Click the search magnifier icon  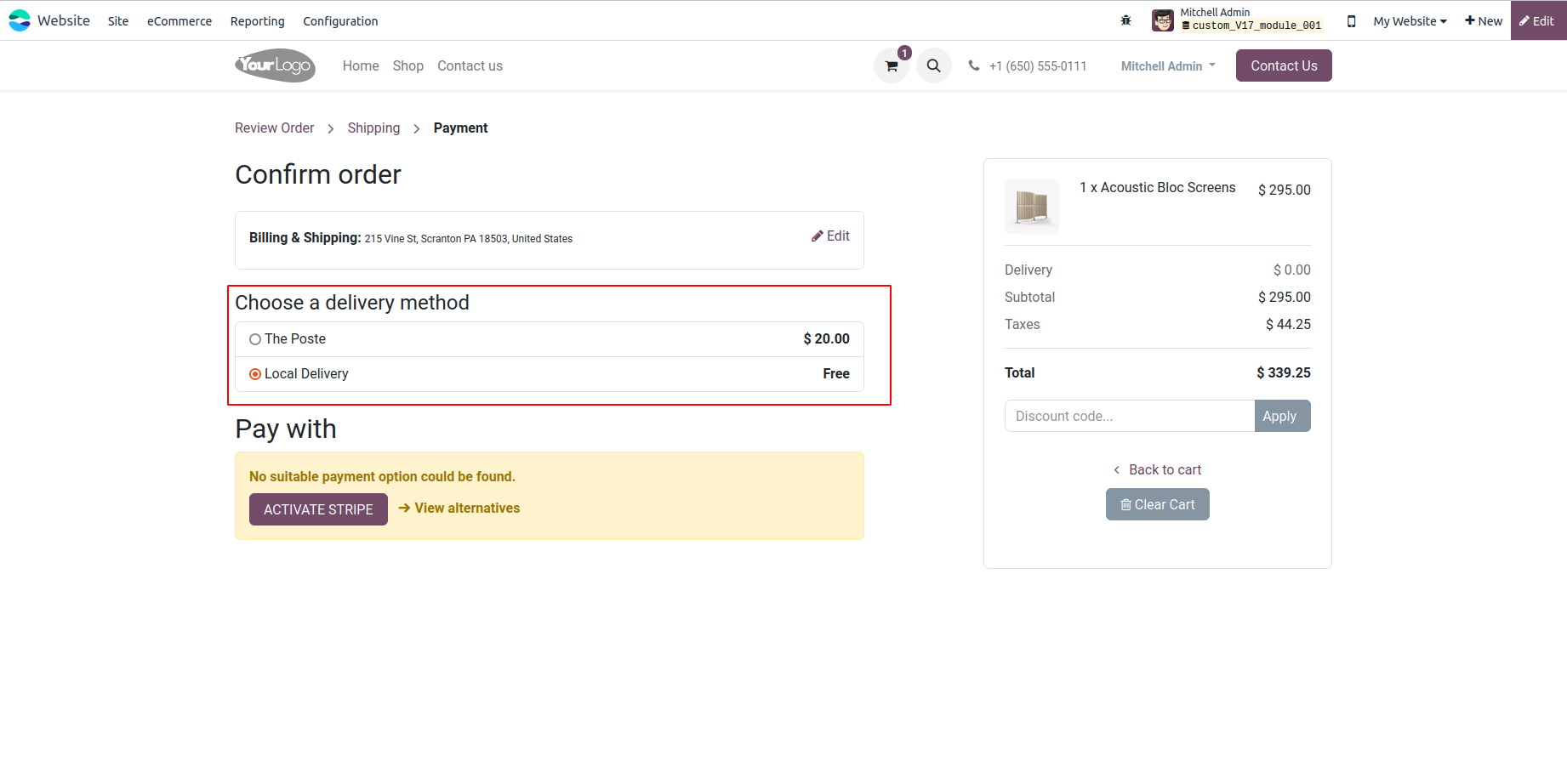[x=933, y=66]
